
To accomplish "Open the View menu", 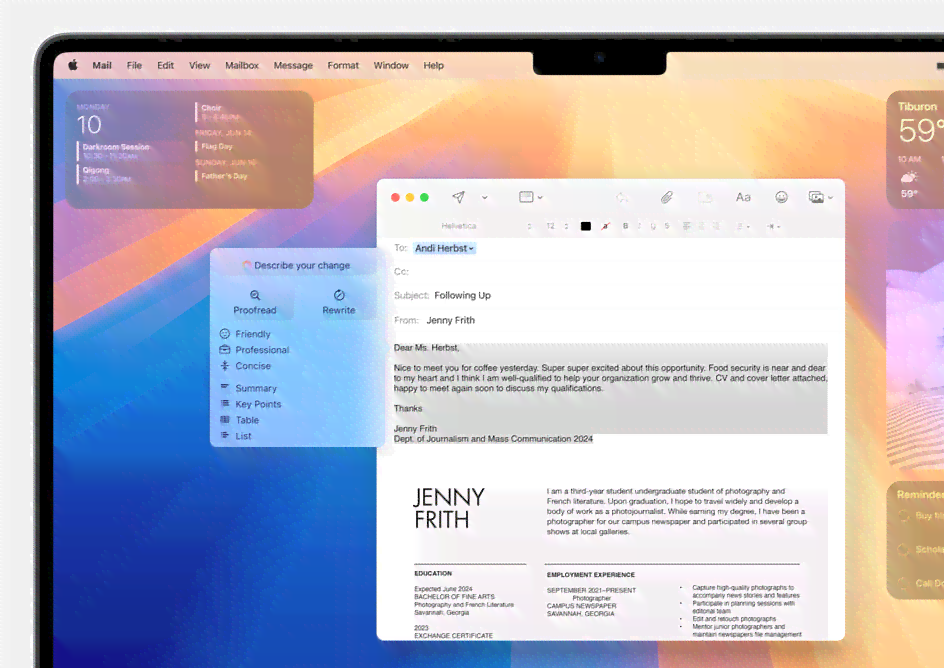I will 199,65.
